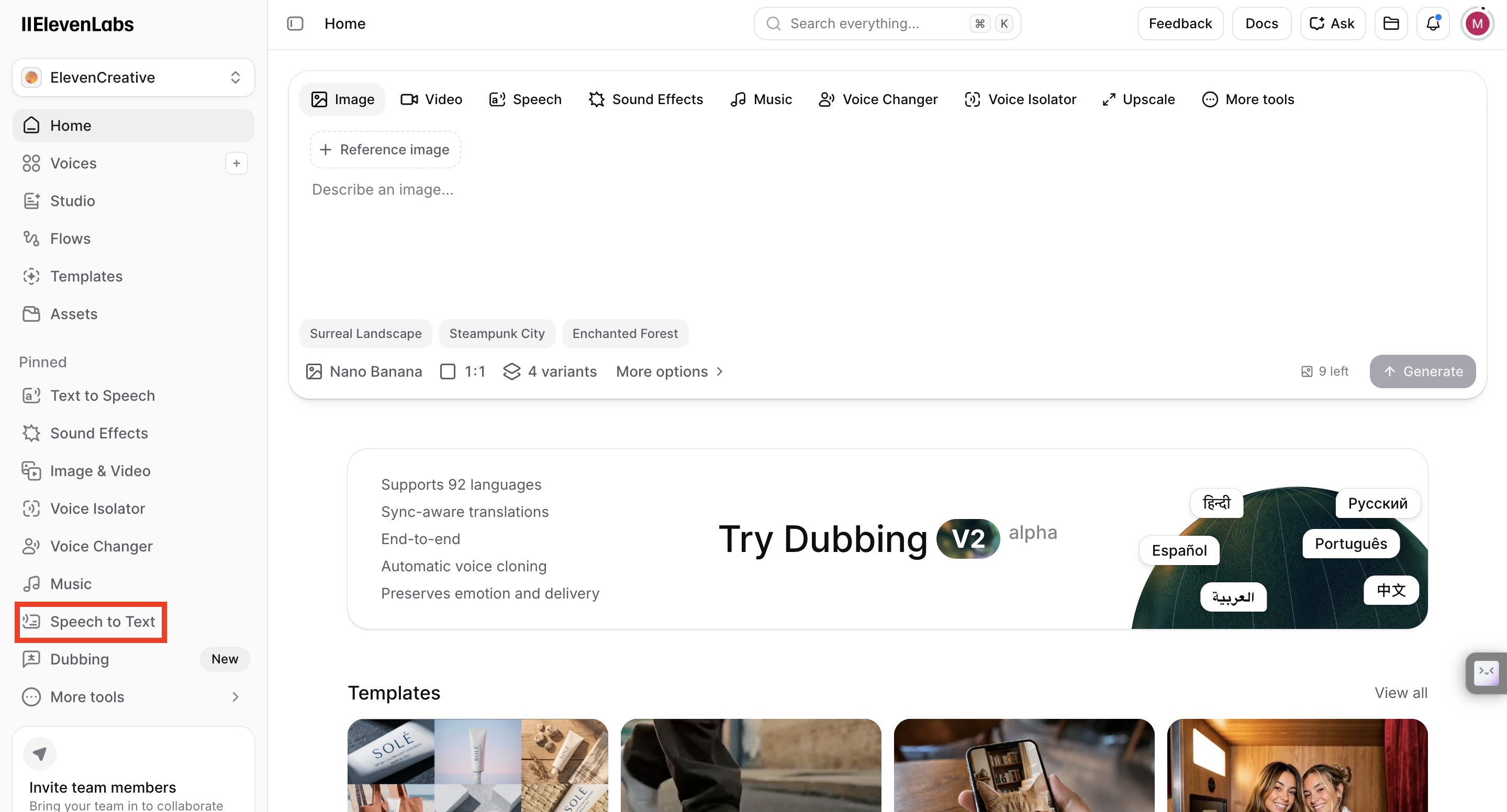Expand More options in image generator
This screenshot has width=1507, height=812.
pyautogui.click(x=670, y=372)
